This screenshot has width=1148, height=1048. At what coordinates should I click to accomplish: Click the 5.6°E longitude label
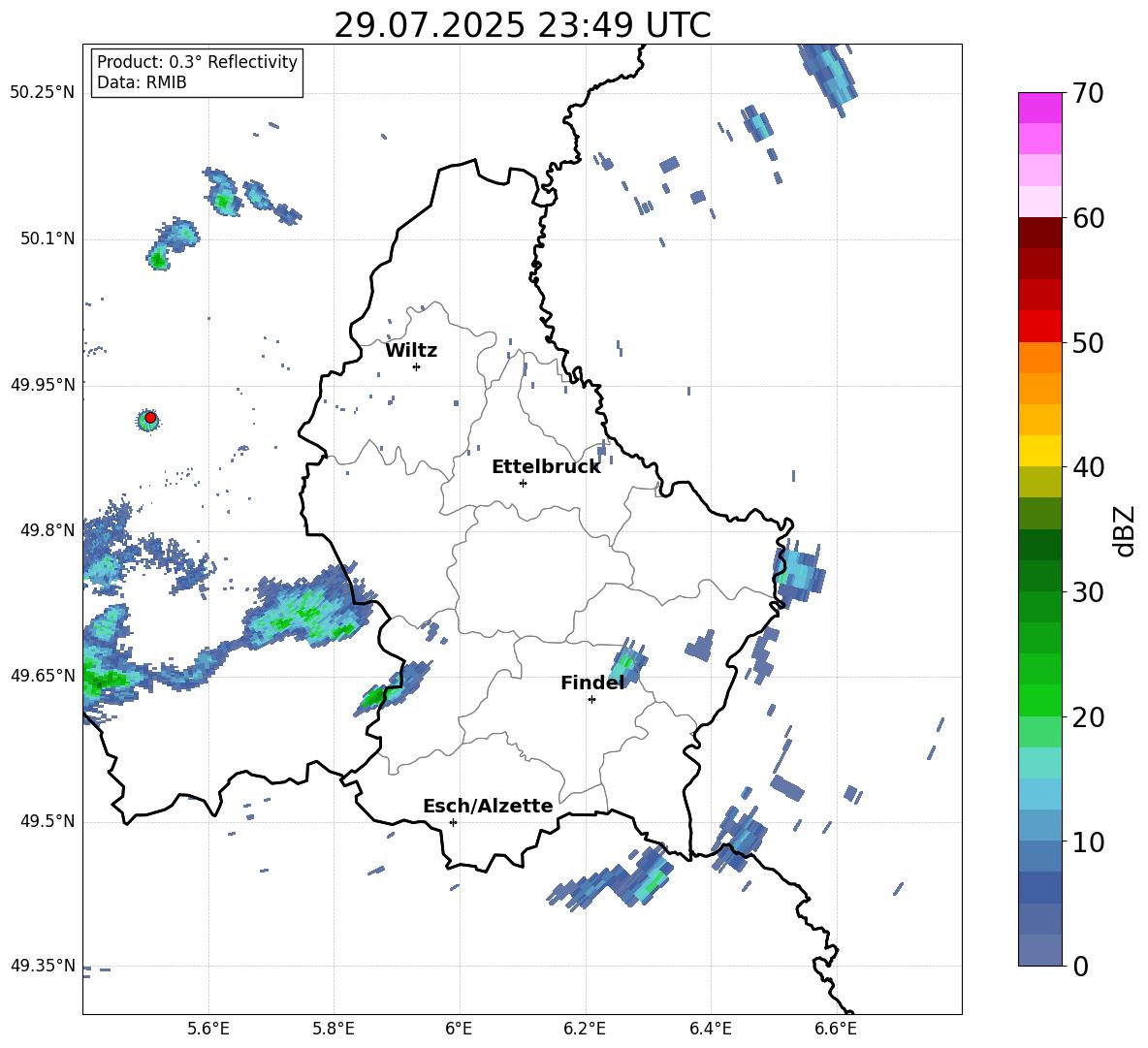click(208, 1029)
